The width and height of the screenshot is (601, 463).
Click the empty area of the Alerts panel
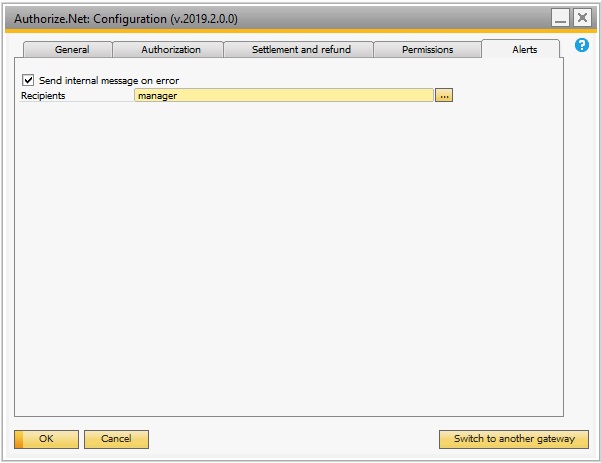289,257
